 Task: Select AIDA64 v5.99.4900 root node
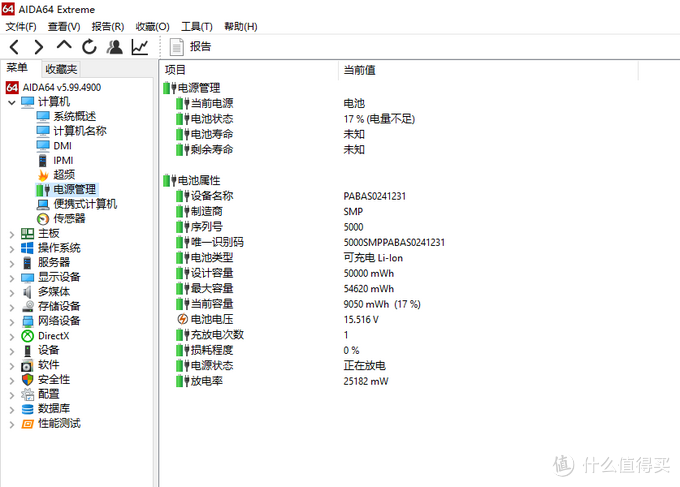62,88
